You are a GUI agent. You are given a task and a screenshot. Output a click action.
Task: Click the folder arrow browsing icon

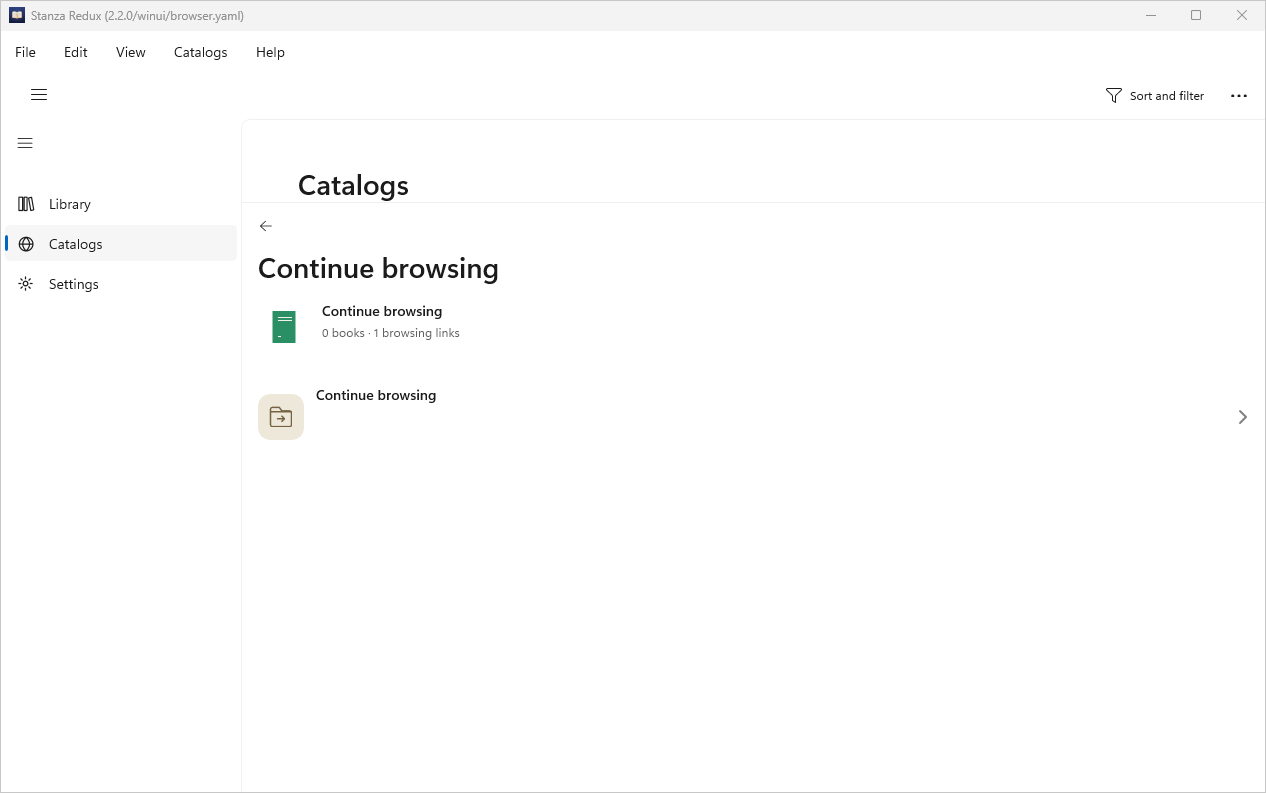coord(281,417)
